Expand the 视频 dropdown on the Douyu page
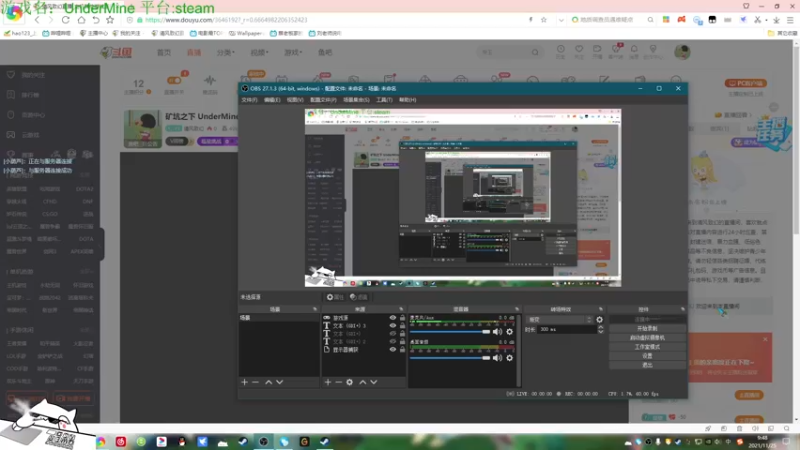 pos(259,53)
